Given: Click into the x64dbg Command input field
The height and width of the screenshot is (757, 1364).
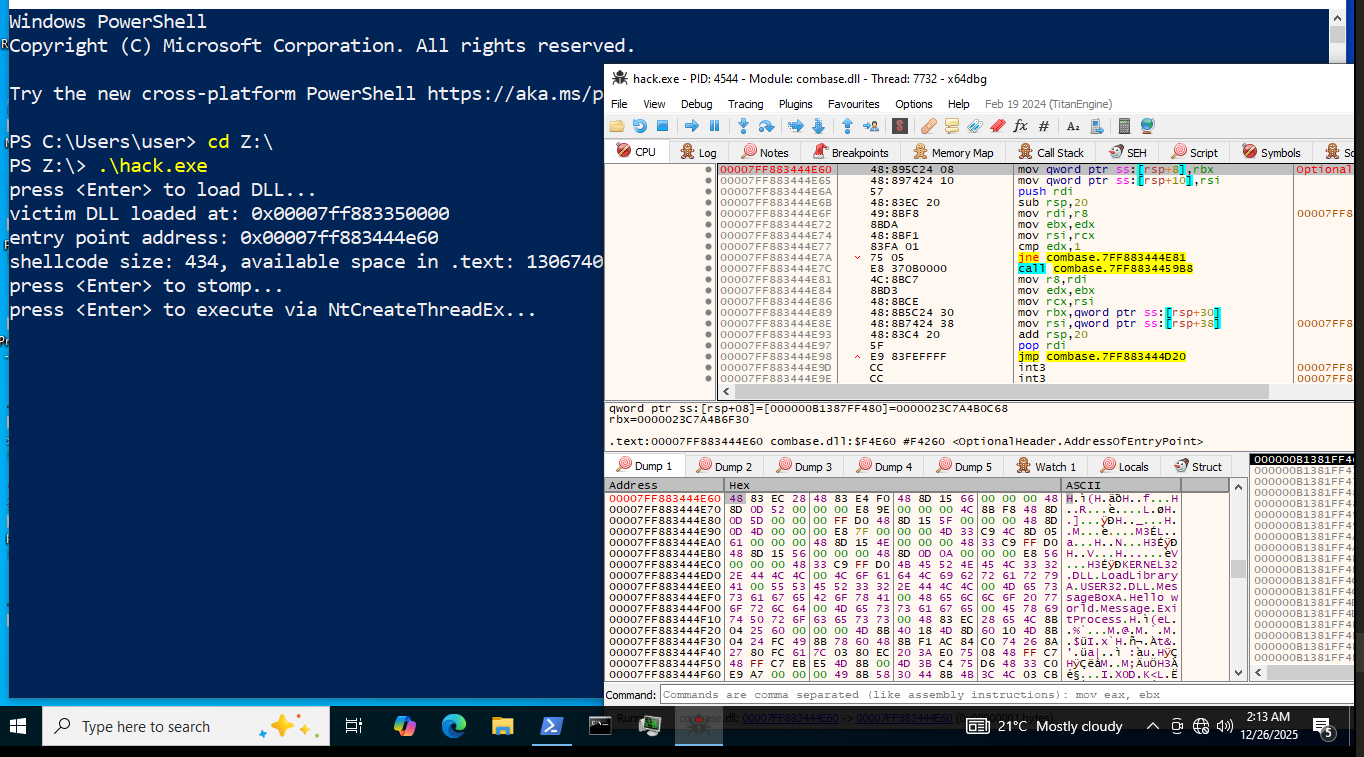Looking at the screenshot, I should (1006, 695).
